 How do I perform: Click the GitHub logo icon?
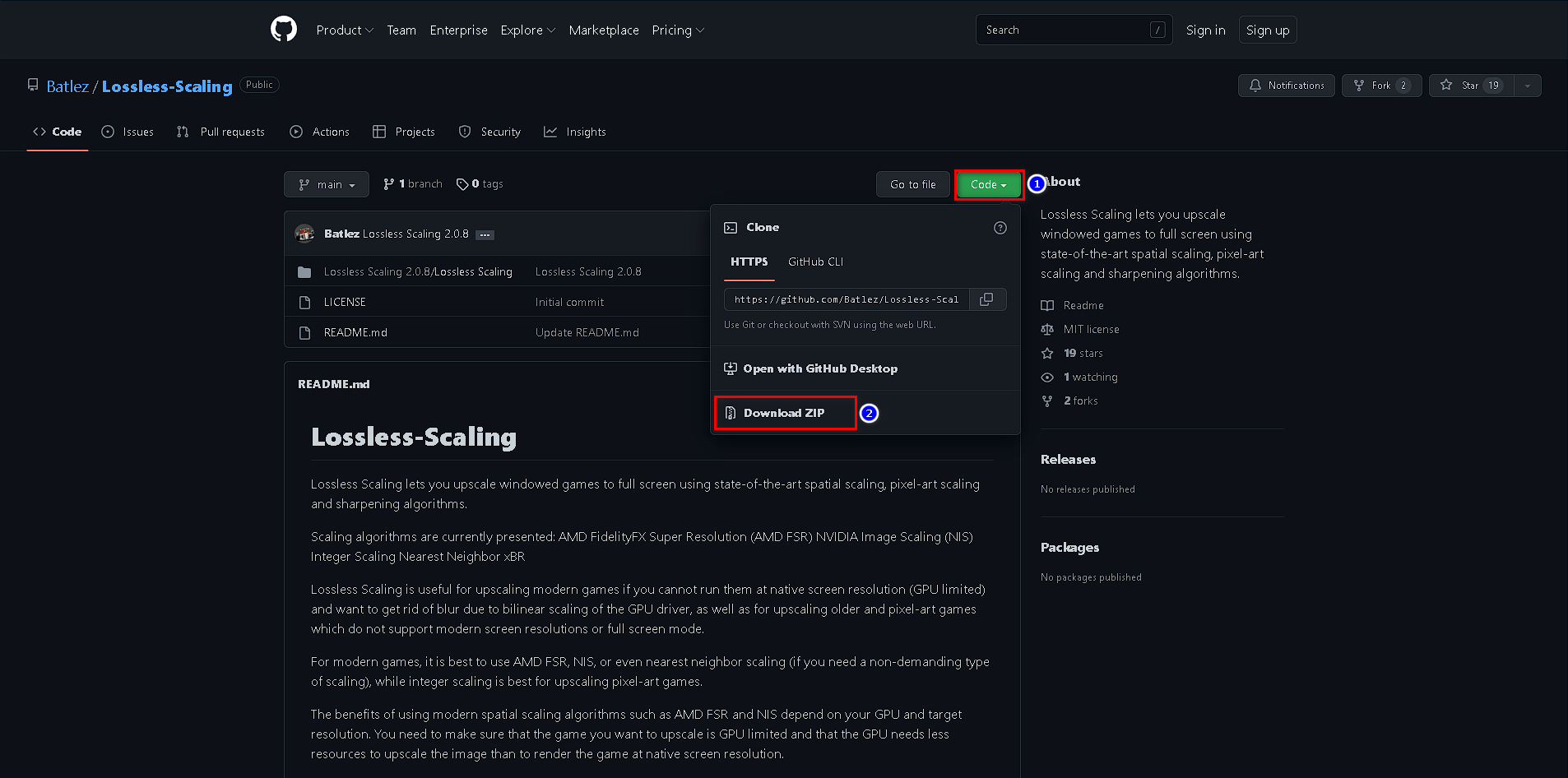tap(284, 30)
